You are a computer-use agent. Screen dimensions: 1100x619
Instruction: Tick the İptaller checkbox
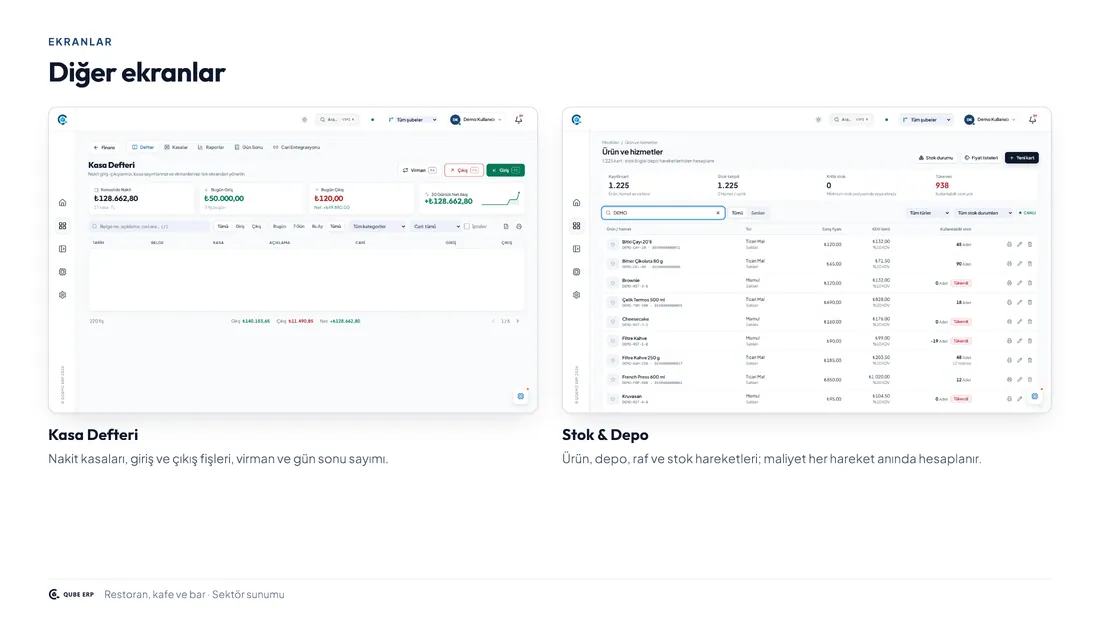(x=467, y=227)
